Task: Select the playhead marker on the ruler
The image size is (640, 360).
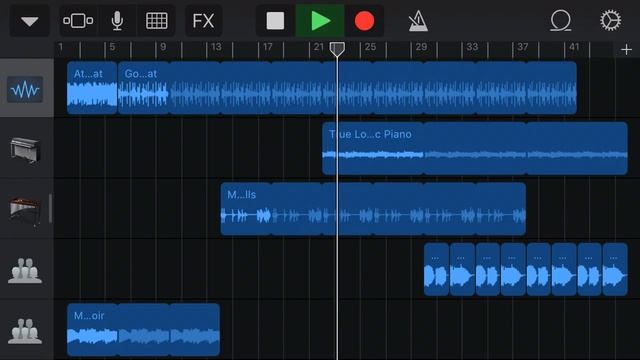Action: [337, 49]
